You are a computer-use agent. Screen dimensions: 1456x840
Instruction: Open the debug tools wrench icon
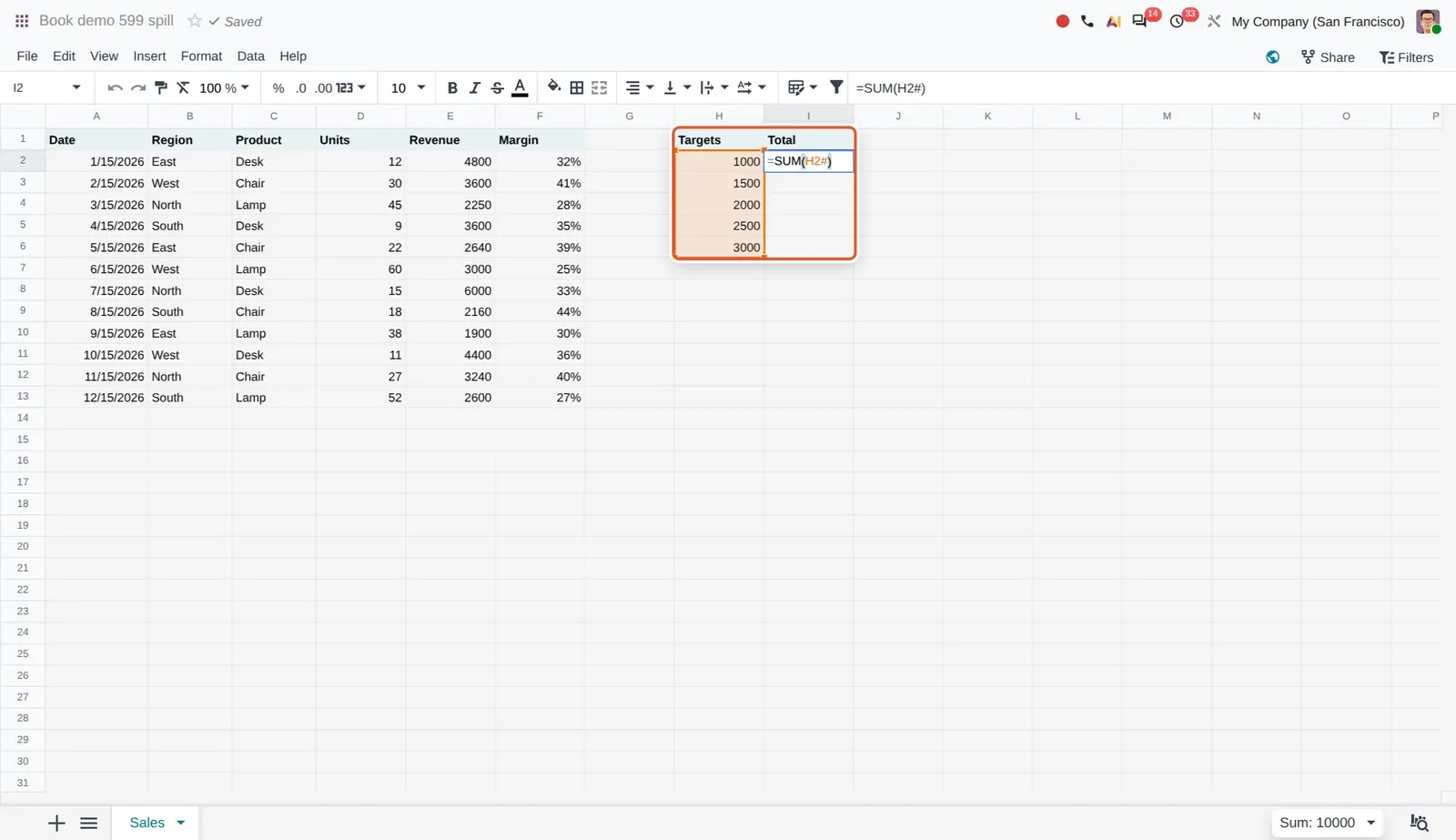(x=1214, y=21)
